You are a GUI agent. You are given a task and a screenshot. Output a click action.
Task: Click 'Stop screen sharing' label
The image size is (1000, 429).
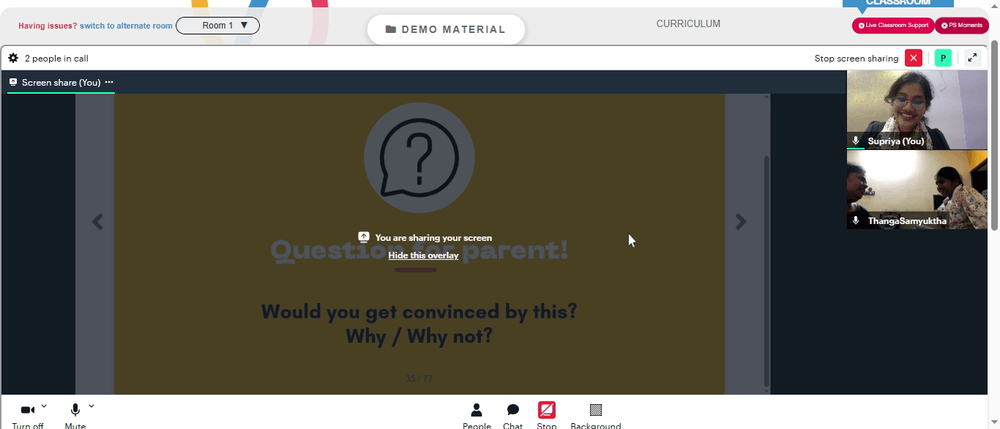[857, 59]
